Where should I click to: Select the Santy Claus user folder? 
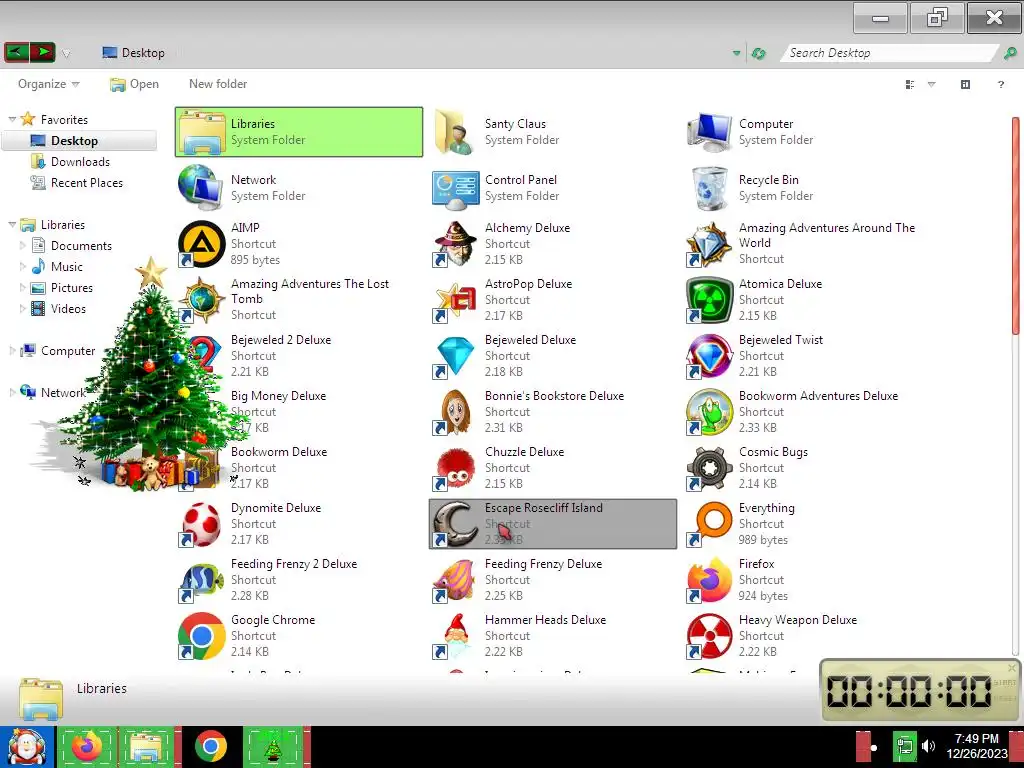pos(552,132)
